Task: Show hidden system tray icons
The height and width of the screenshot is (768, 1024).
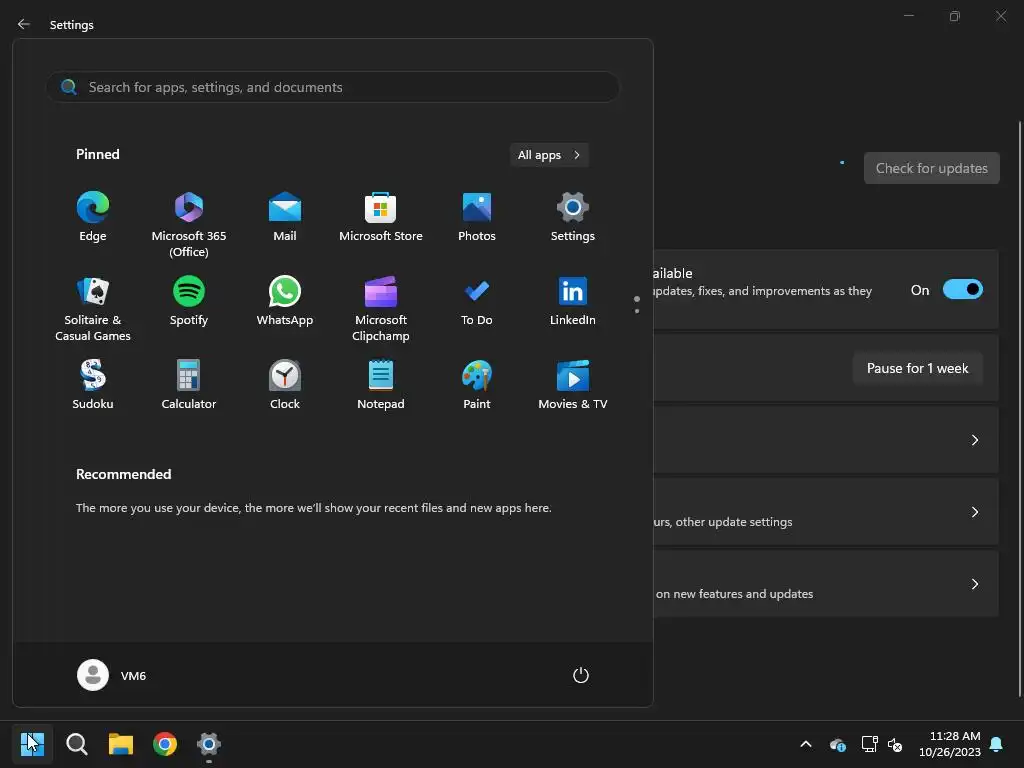Action: (806, 744)
